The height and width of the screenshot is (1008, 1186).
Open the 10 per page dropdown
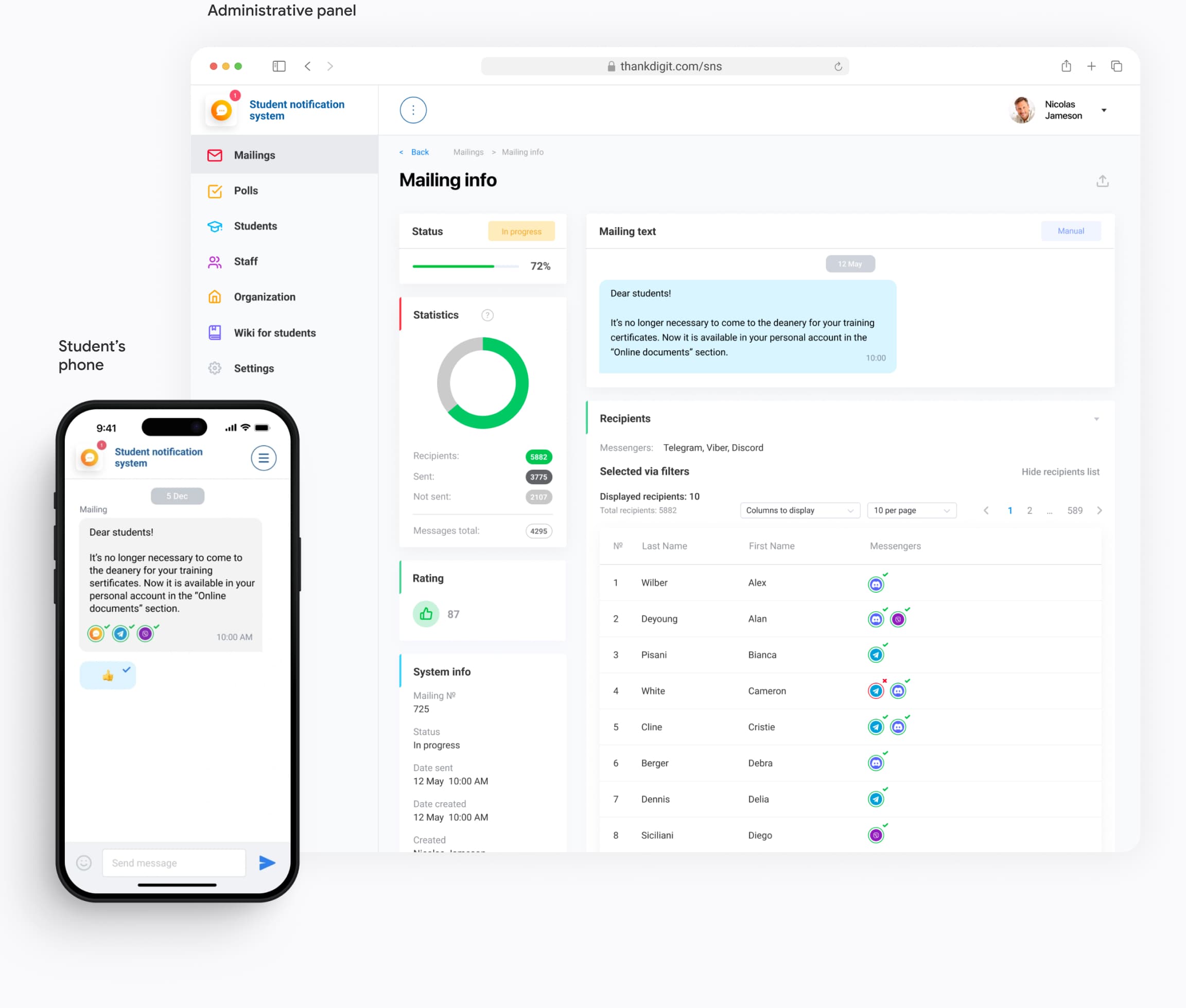point(911,510)
